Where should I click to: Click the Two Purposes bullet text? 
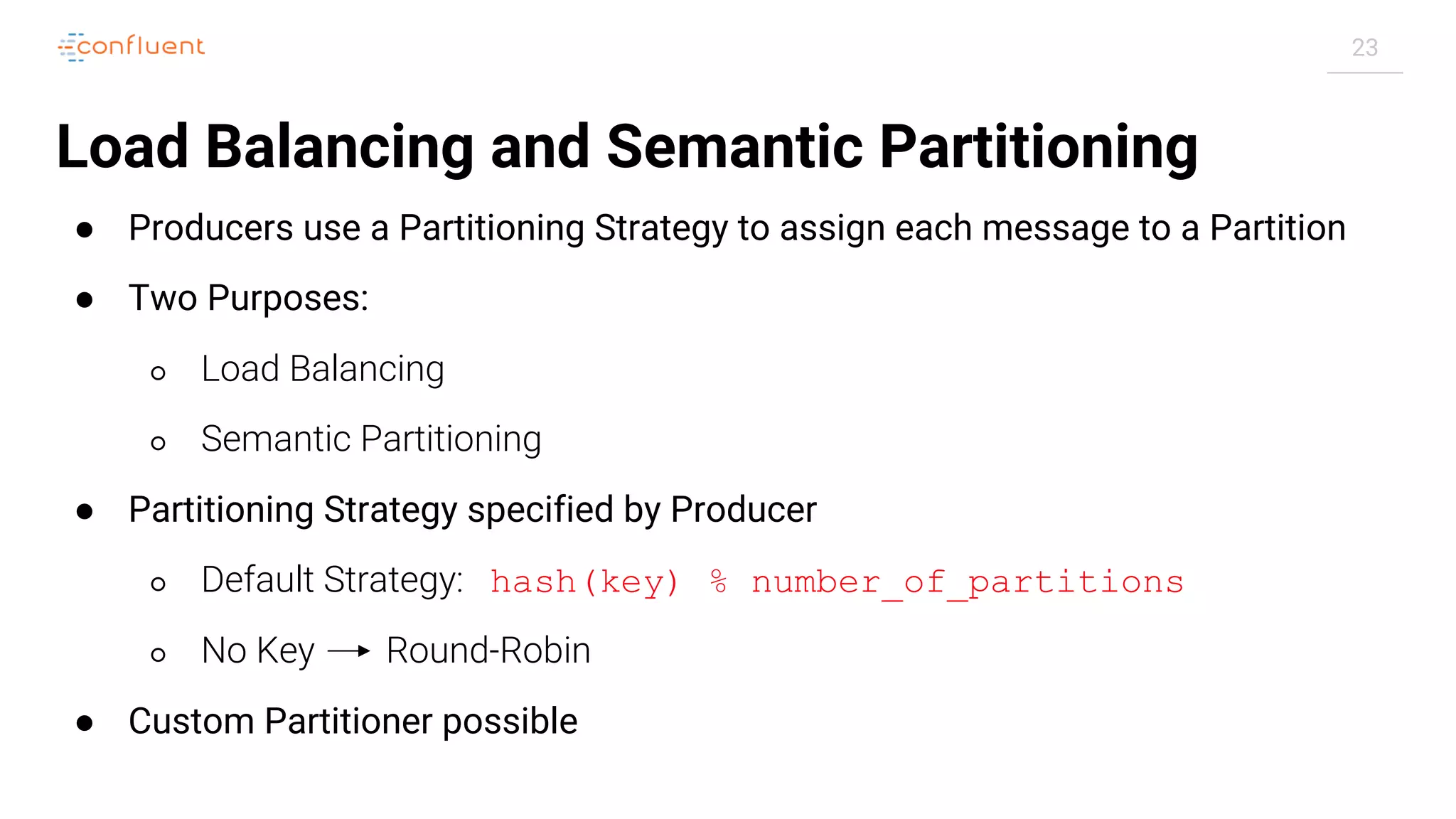tap(249, 298)
